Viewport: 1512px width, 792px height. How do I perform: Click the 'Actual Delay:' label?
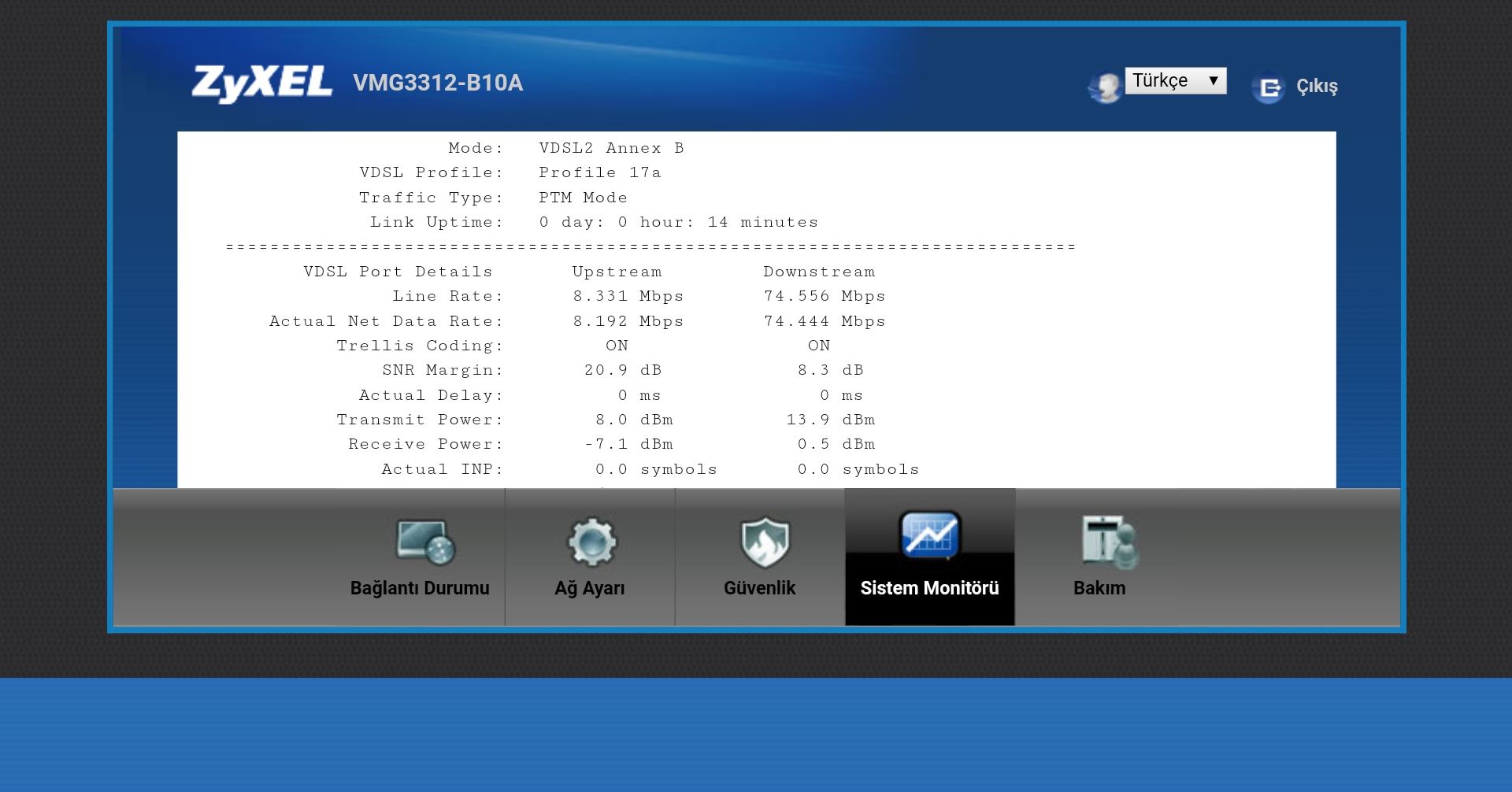(x=431, y=395)
